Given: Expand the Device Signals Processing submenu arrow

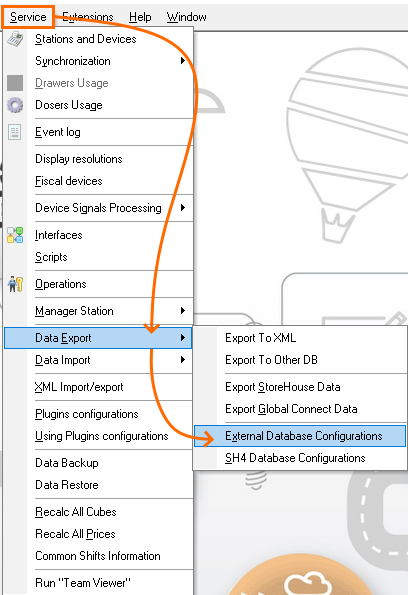Looking at the screenshot, I should pyautogui.click(x=183, y=208).
